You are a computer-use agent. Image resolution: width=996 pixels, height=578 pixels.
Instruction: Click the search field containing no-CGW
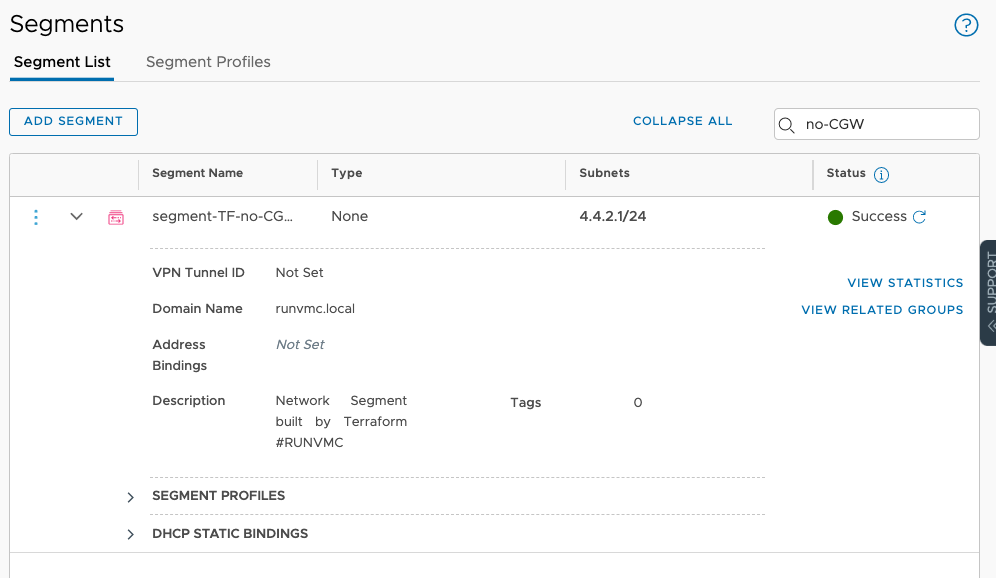885,125
